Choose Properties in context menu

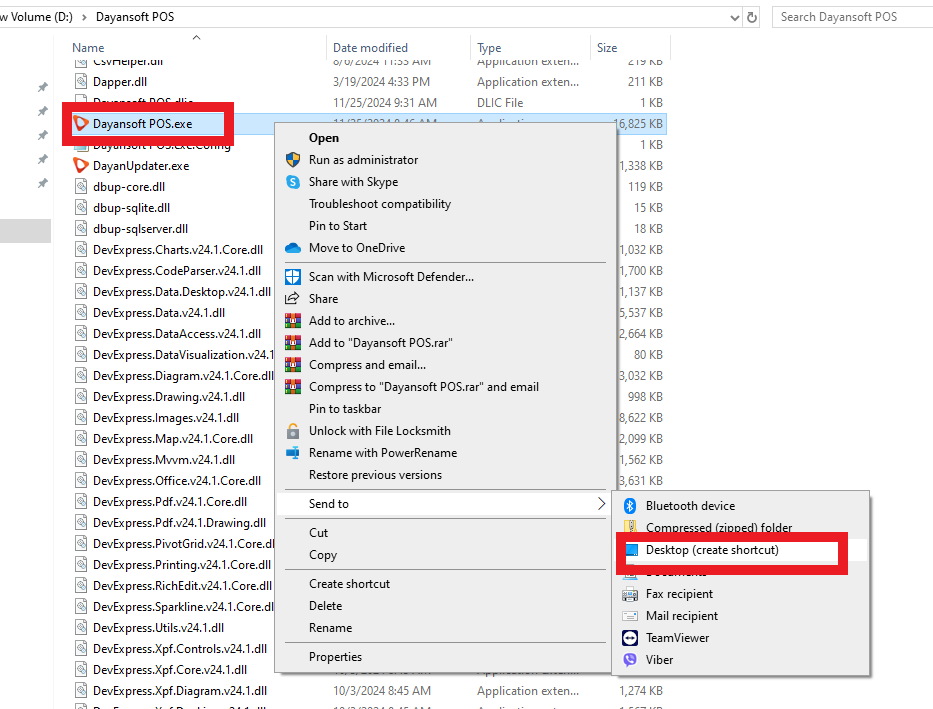click(x=335, y=657)
